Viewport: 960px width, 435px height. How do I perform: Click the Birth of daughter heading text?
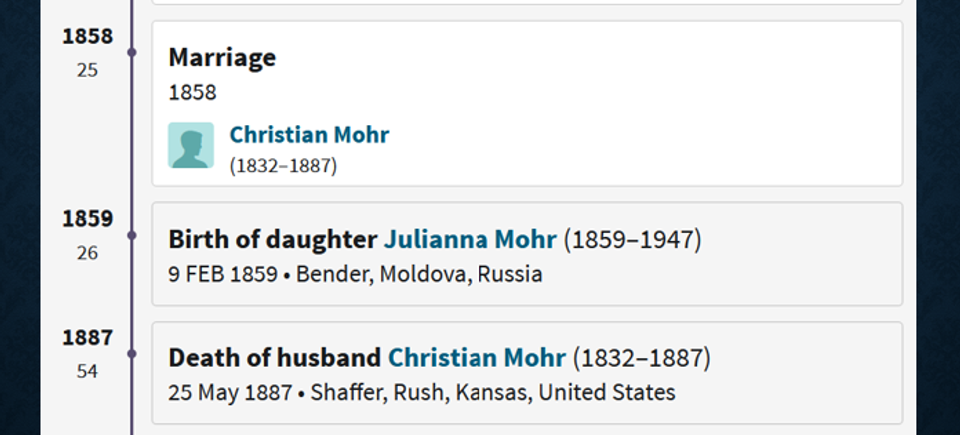[272, 240]
